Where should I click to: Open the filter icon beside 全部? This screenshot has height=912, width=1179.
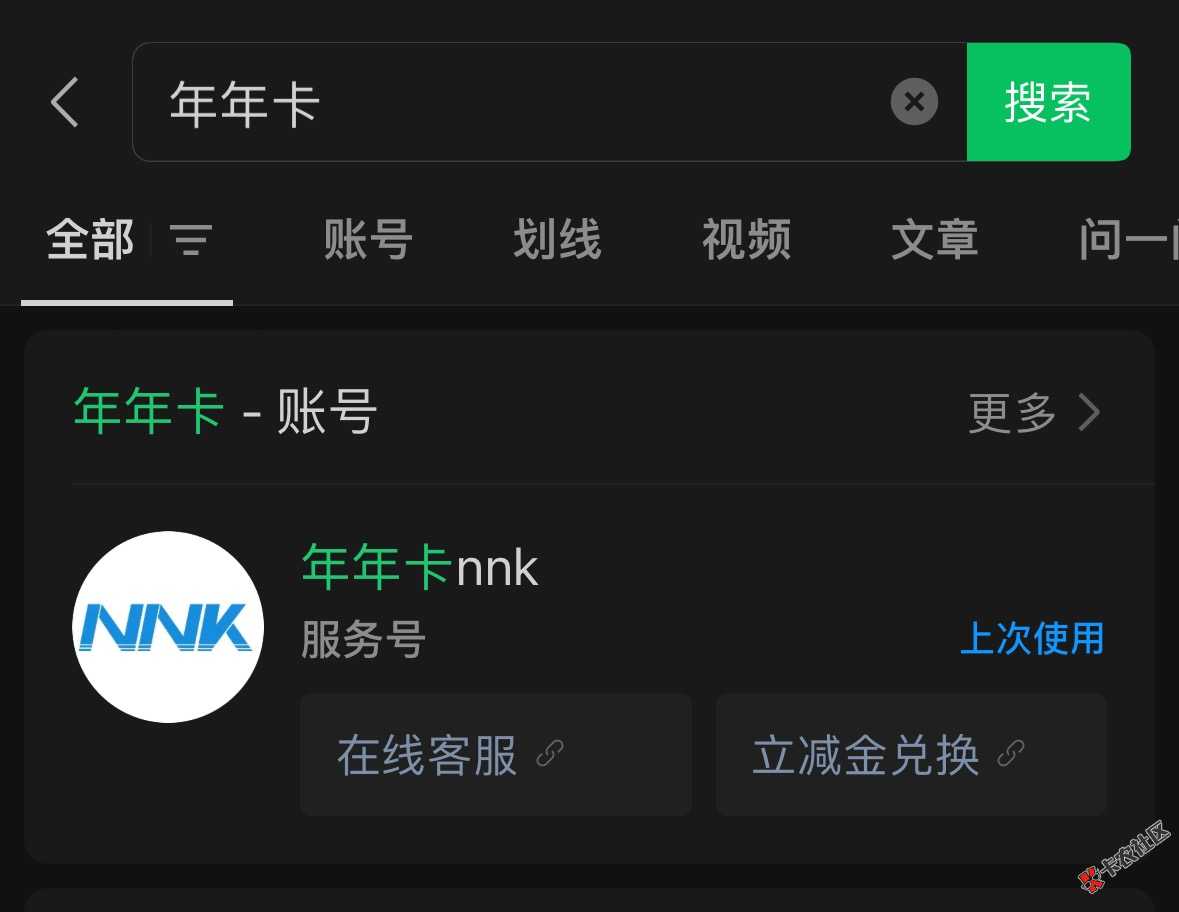(191, 240)
